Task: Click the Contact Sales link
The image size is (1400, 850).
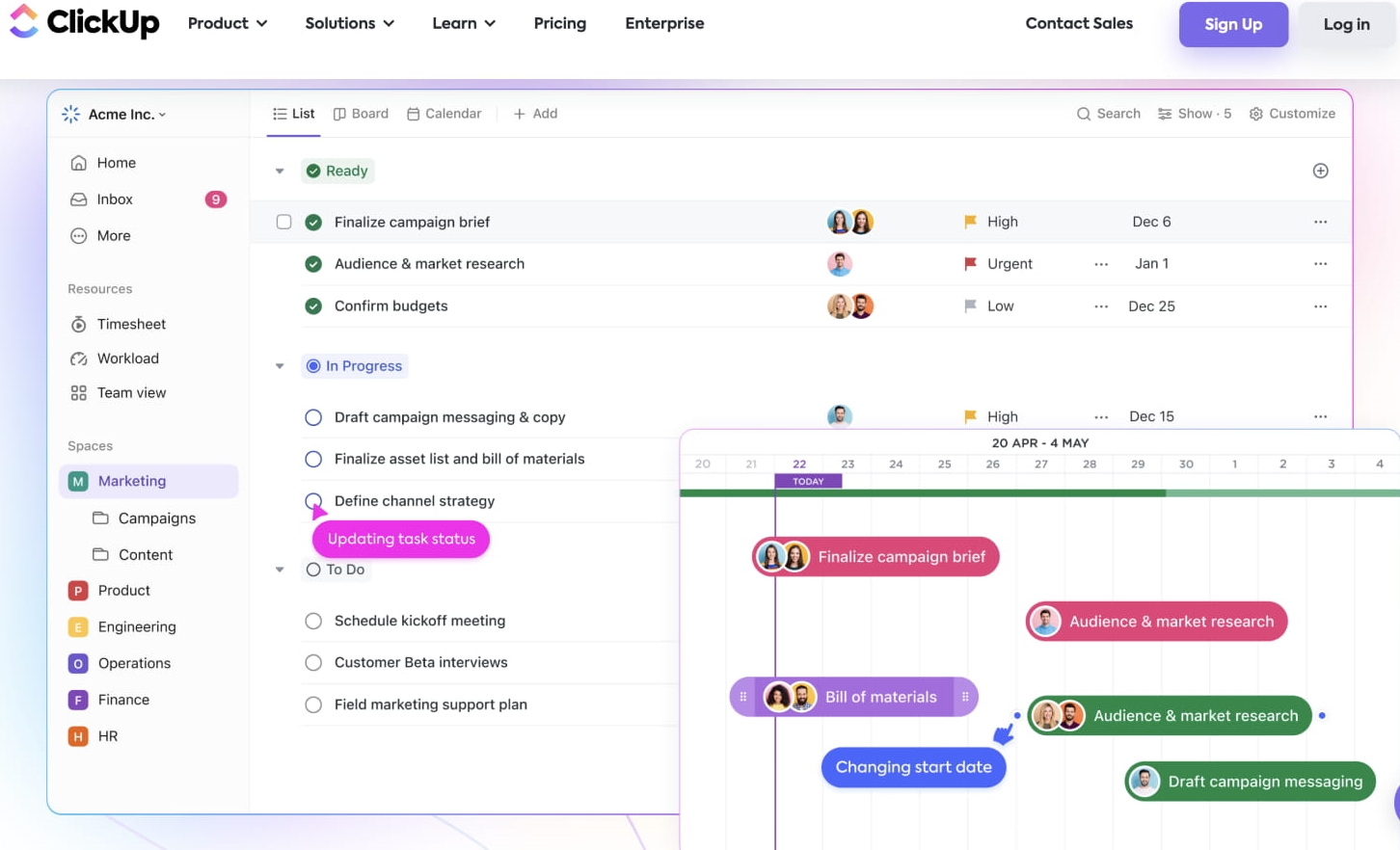Action: coord(1079,23)
